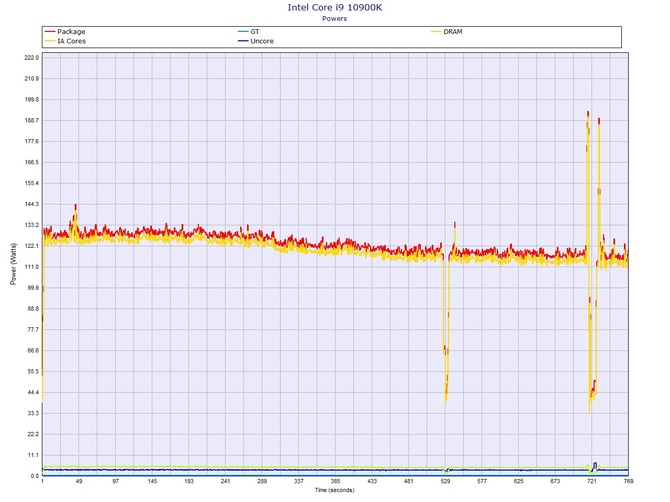Click the 144.3 y-axis value
This screenshot has height=502, width=670.
32,204
